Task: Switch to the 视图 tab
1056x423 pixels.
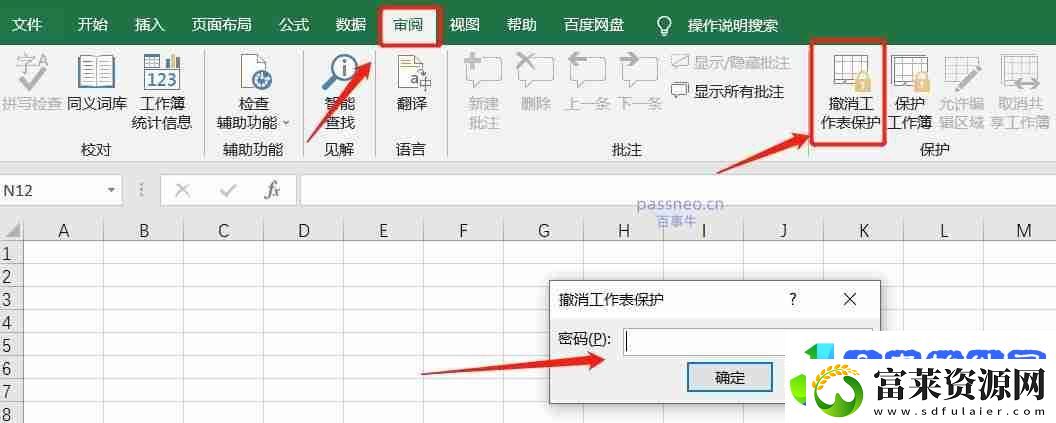Action: (465, 25)
